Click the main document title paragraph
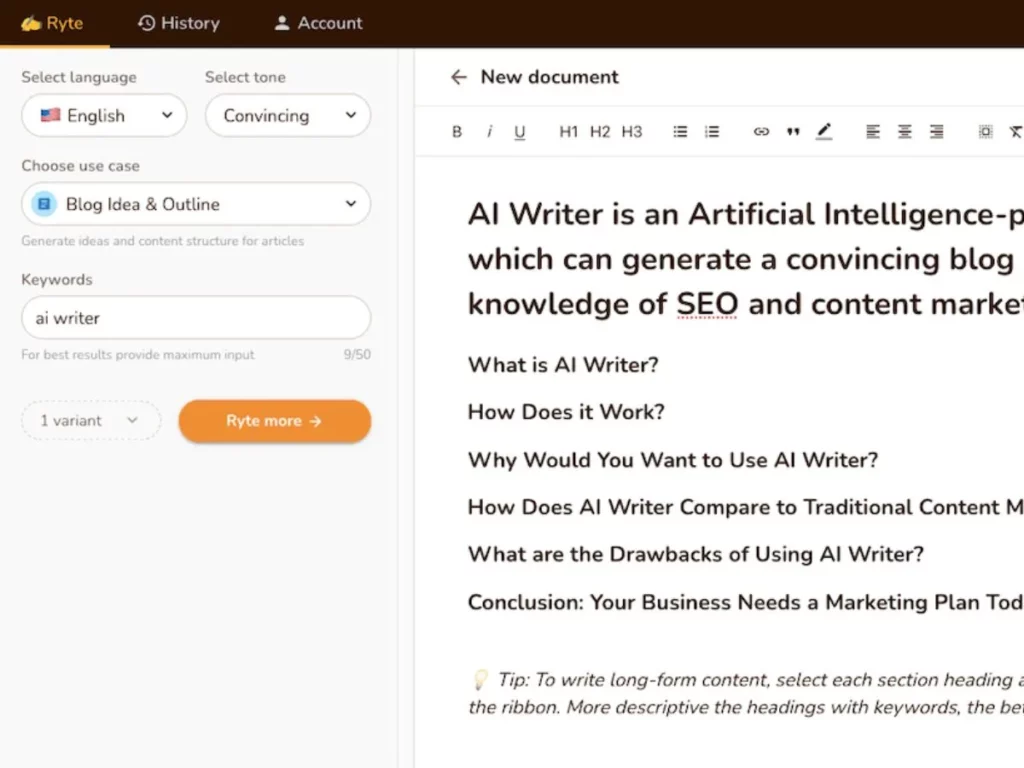The width and height of the screenshot is (1024, 768). (746, 259)
